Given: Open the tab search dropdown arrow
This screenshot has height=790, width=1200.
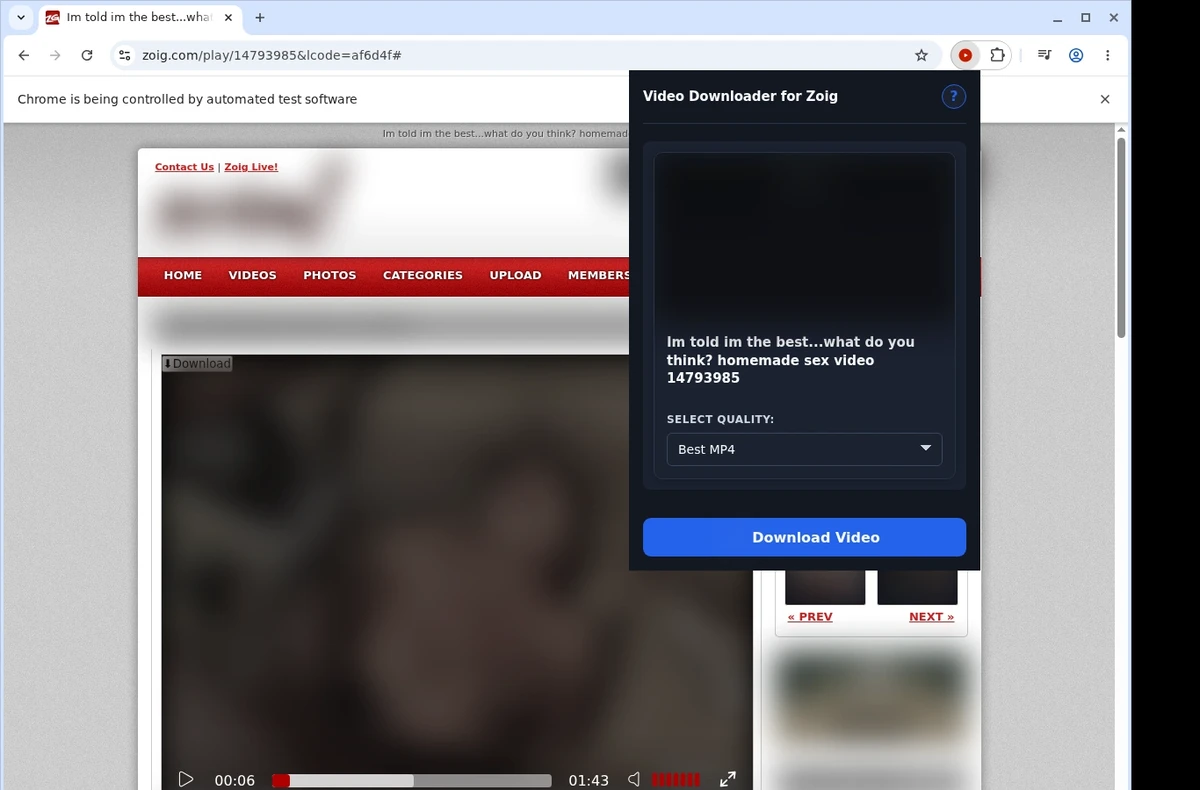Looking at the screenshot, I should [x=21, y=18].
